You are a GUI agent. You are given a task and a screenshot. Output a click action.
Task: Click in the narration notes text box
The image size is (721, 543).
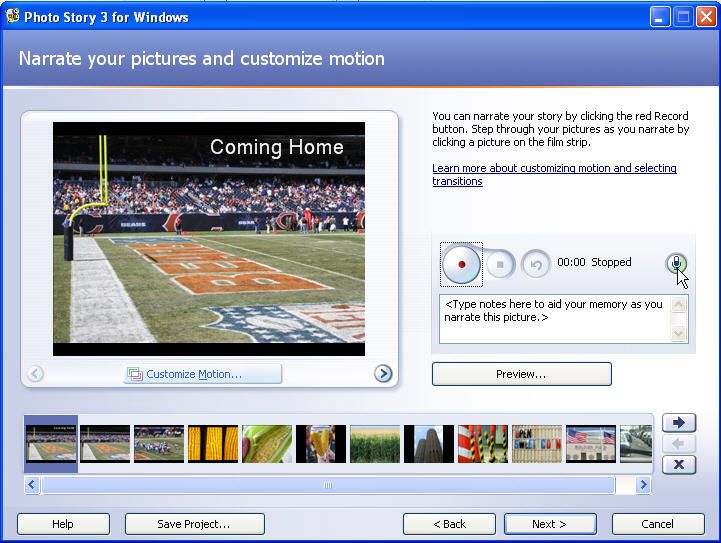click(x=555, y=319)
